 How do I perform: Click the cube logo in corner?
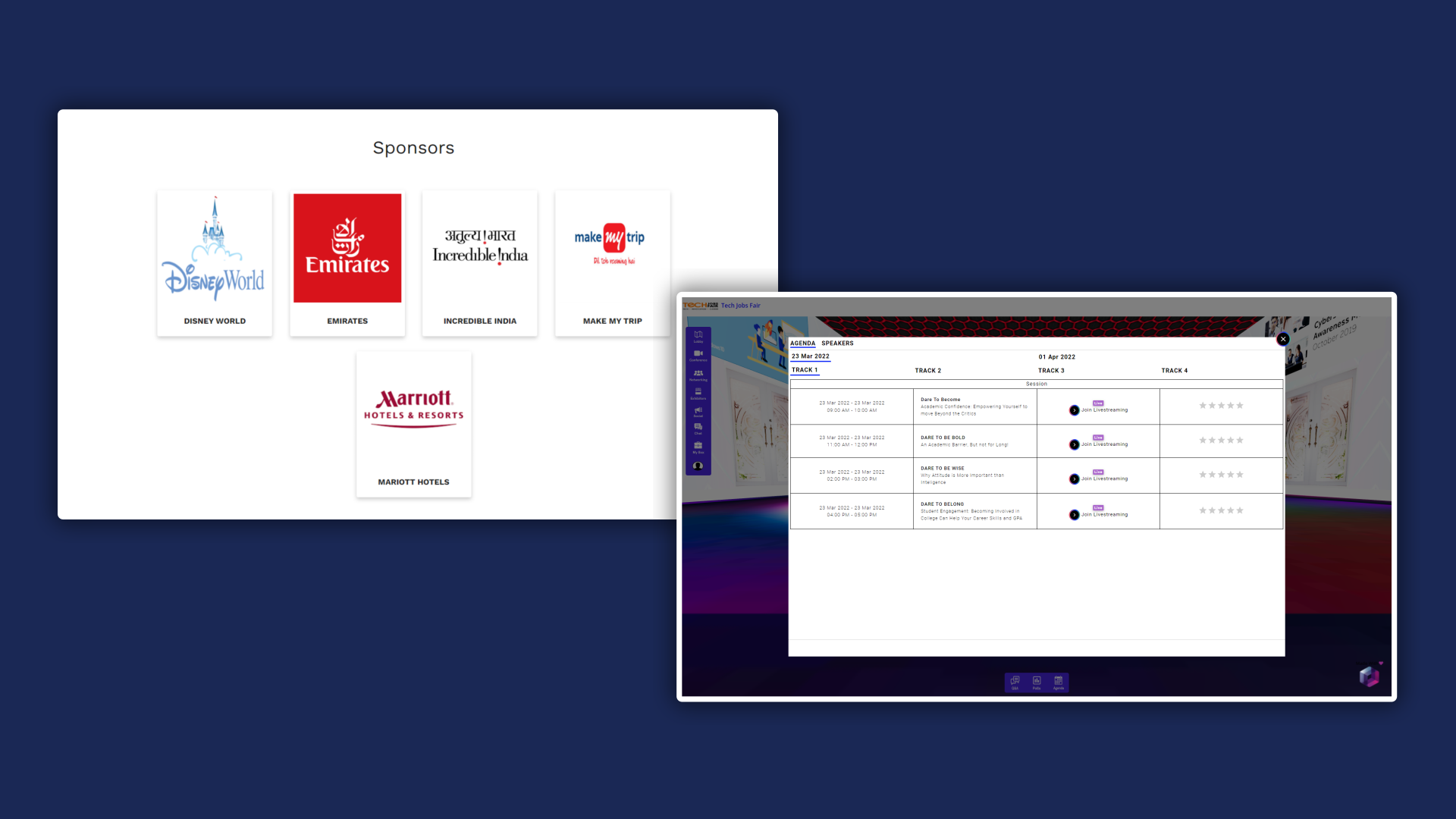point(1370,675)
